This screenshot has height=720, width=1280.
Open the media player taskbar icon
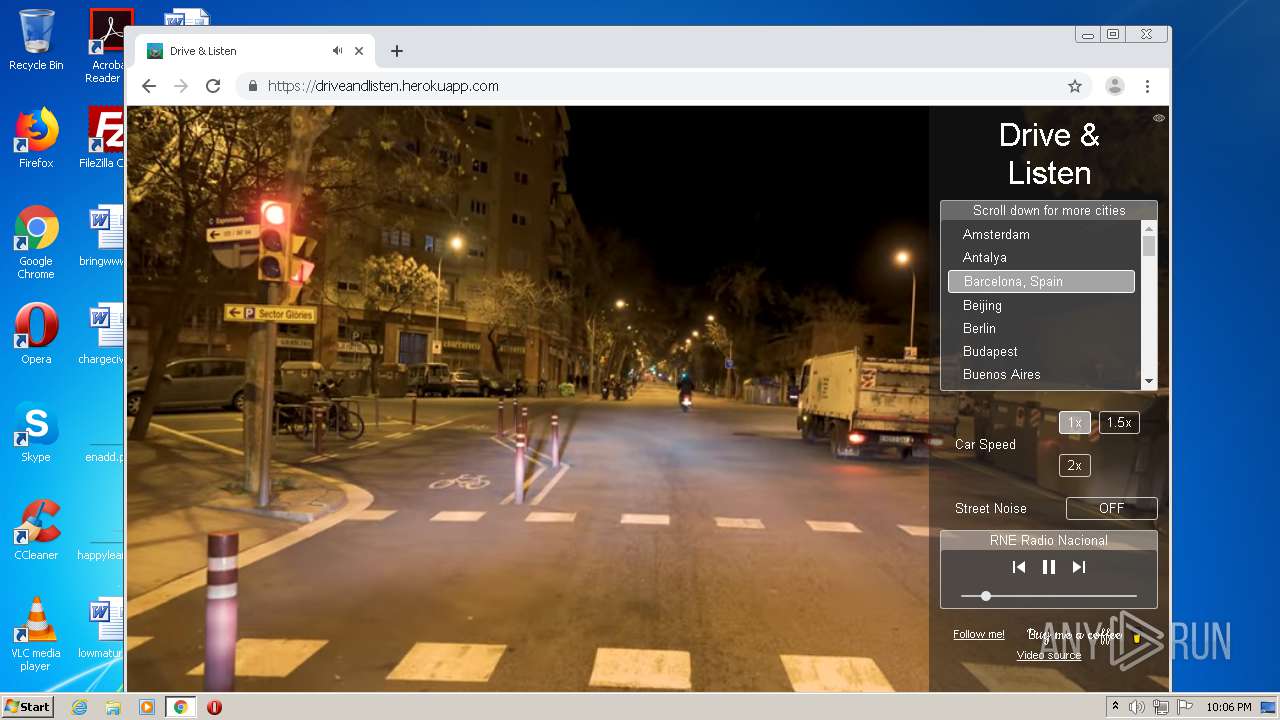147,707
